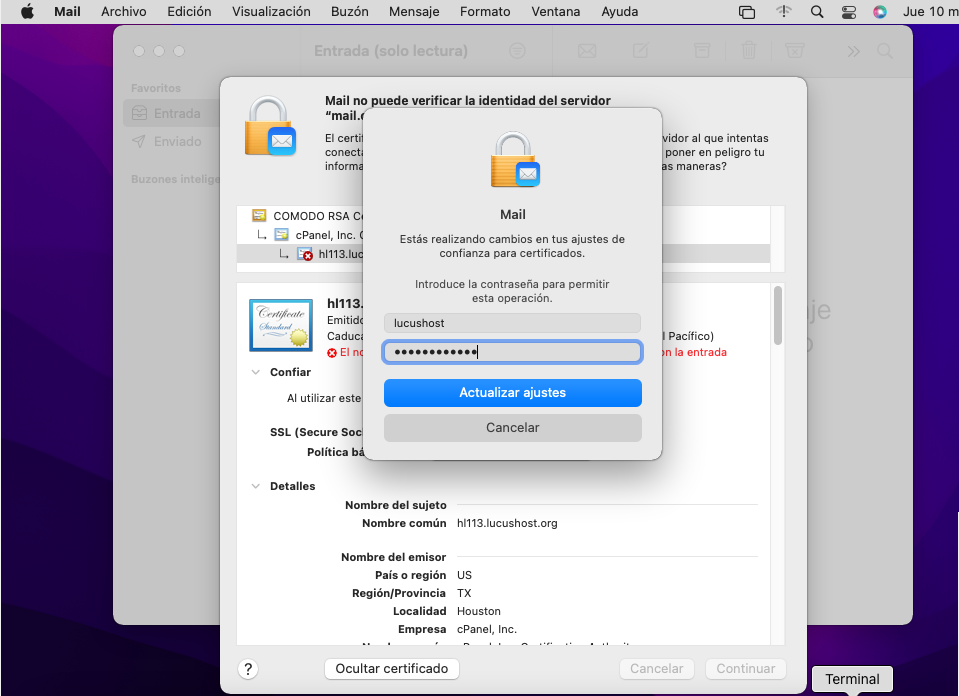Click compose new message icon
The image size is (959, 696).
(x=640, y=51)
